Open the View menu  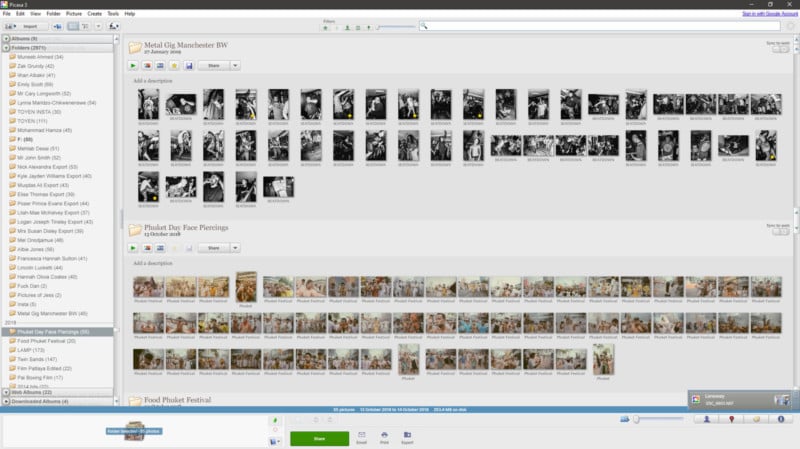click(x=35, y=14)
